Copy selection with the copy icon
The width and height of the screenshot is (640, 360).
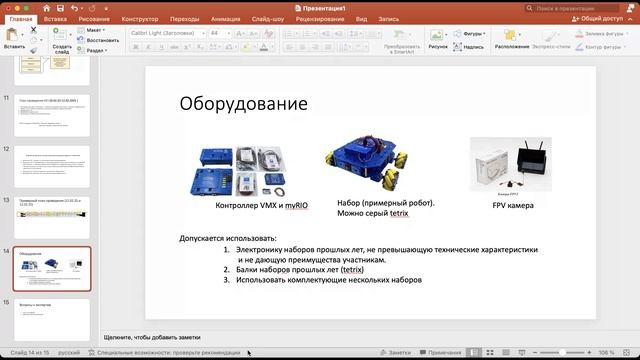click(x=33, y=40)
